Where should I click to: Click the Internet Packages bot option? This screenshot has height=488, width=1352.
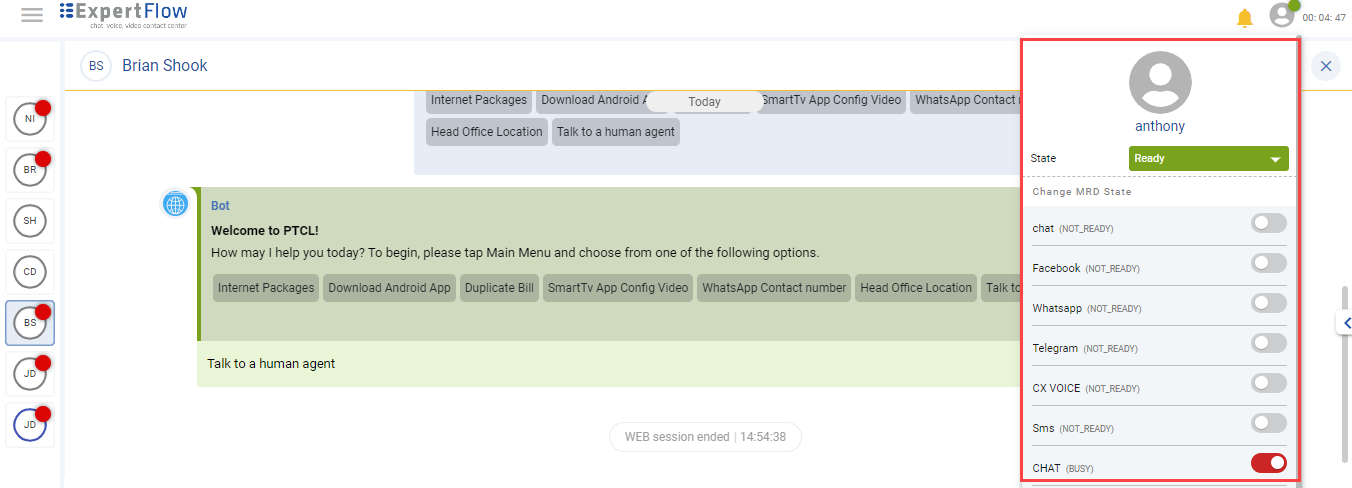pos(266,288)
